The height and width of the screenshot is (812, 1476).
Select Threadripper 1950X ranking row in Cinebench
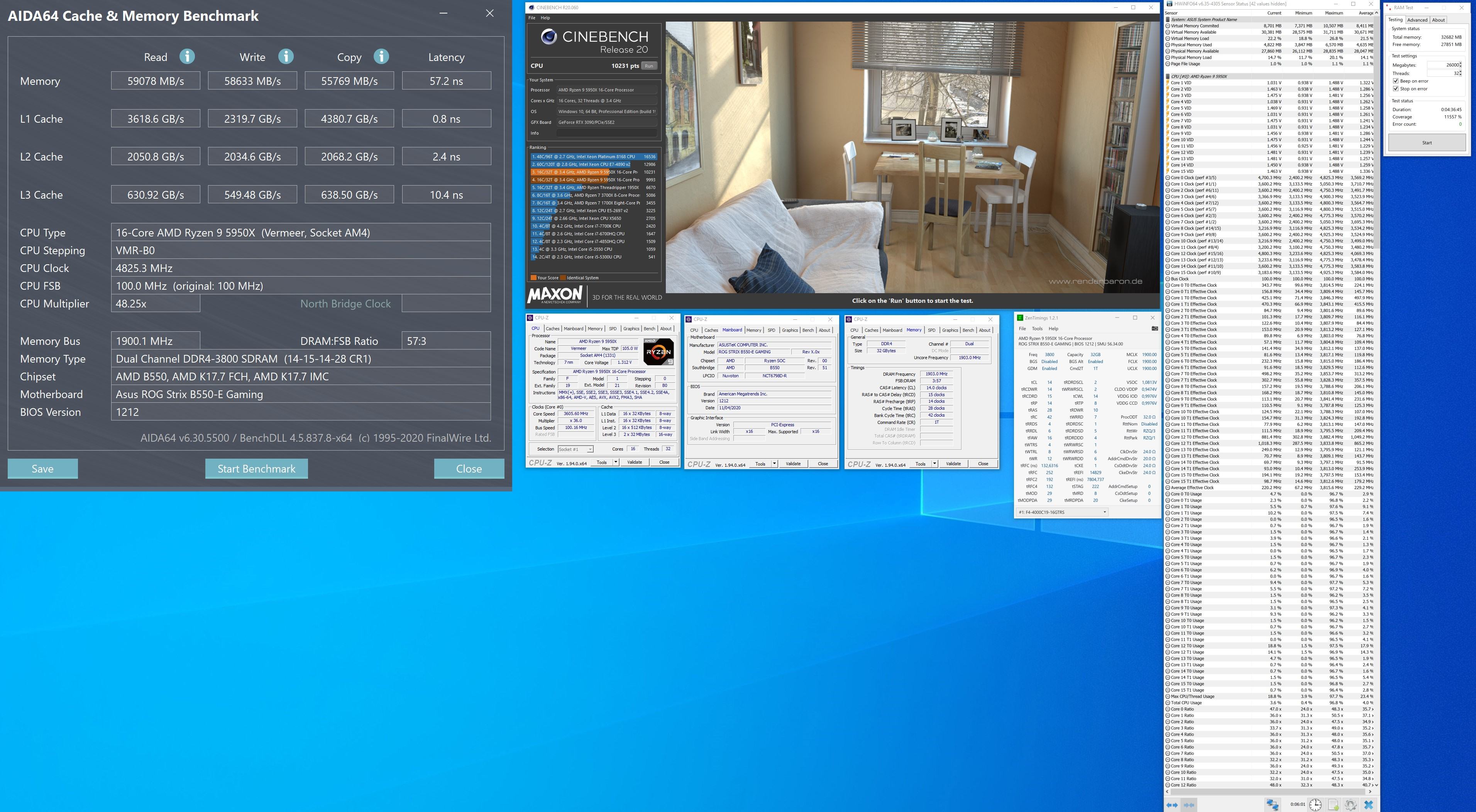point(593,187)
